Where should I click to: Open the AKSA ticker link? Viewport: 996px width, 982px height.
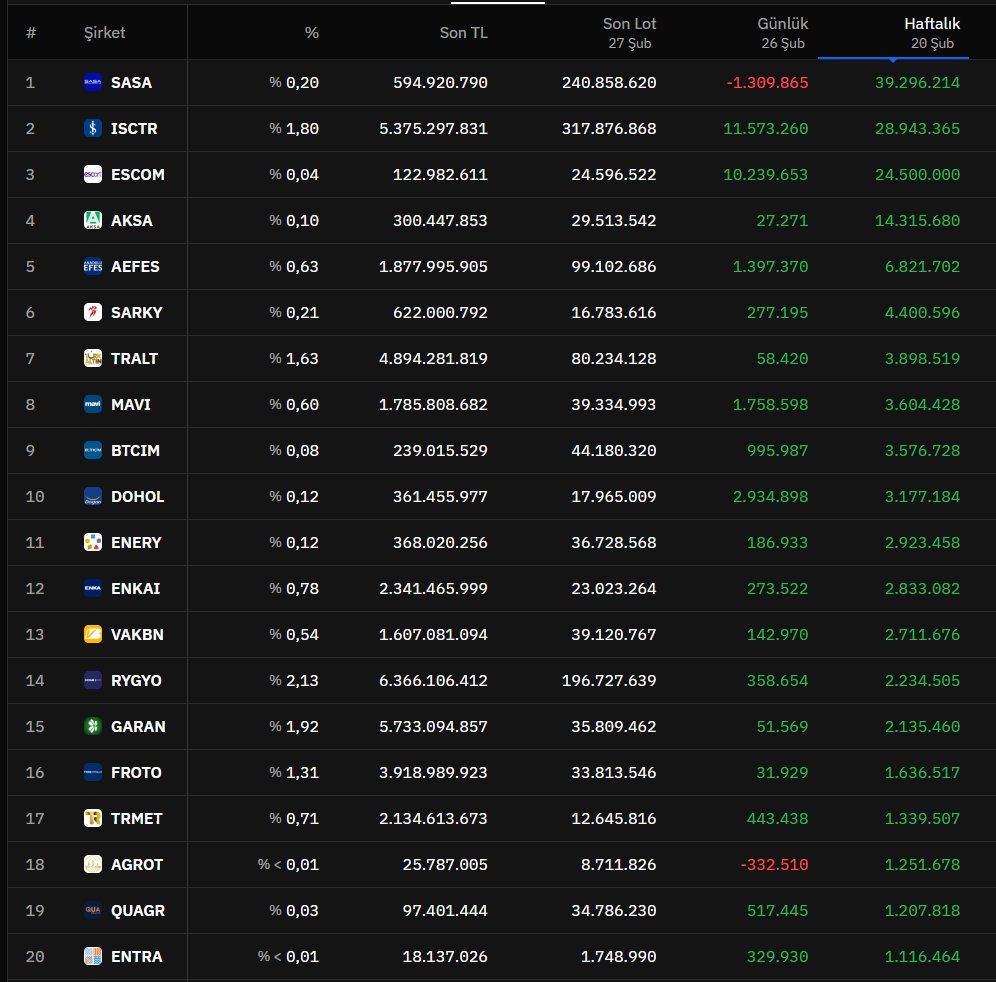pos(131,220)
